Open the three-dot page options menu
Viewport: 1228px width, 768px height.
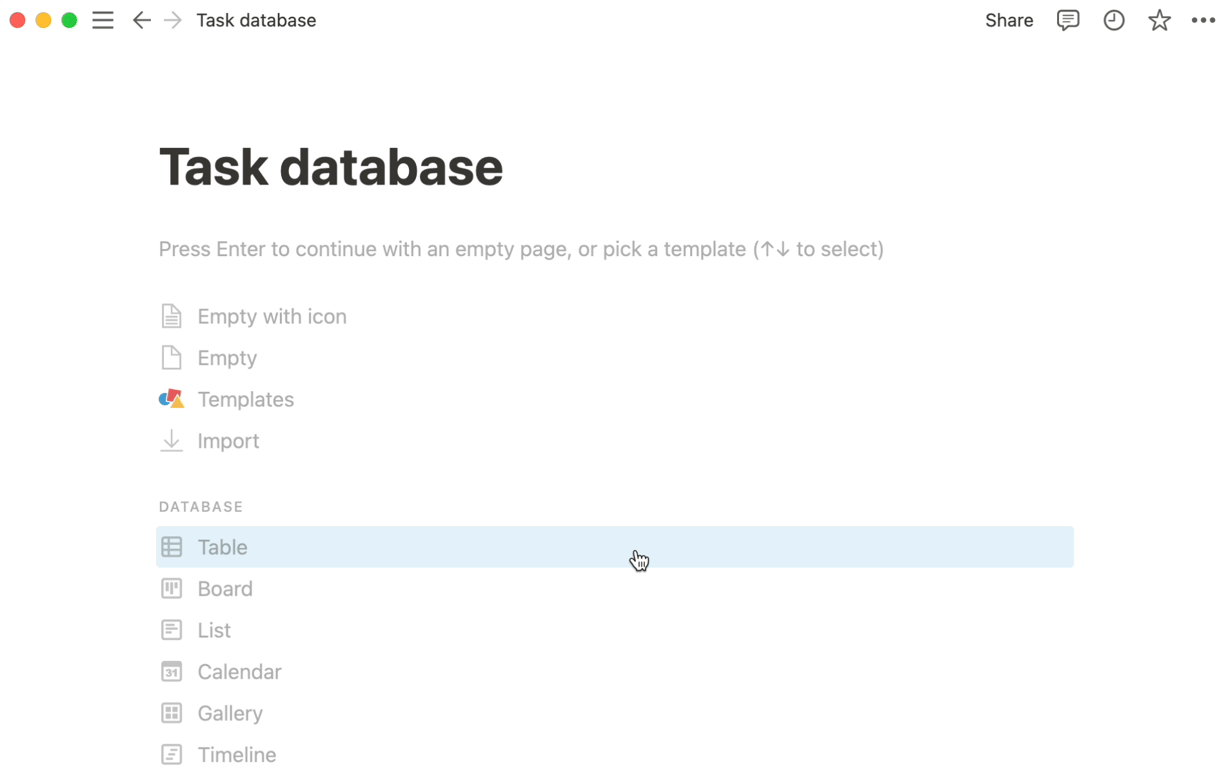pyautogui.click(x=1203, y=20)
